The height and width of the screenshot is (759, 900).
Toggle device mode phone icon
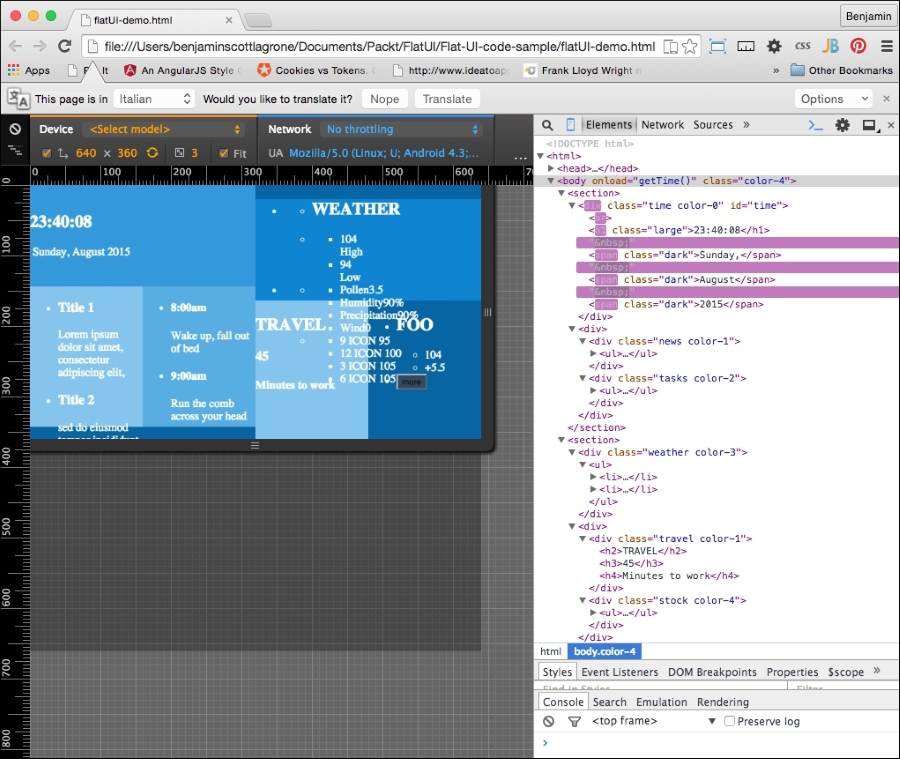(571, 125)
